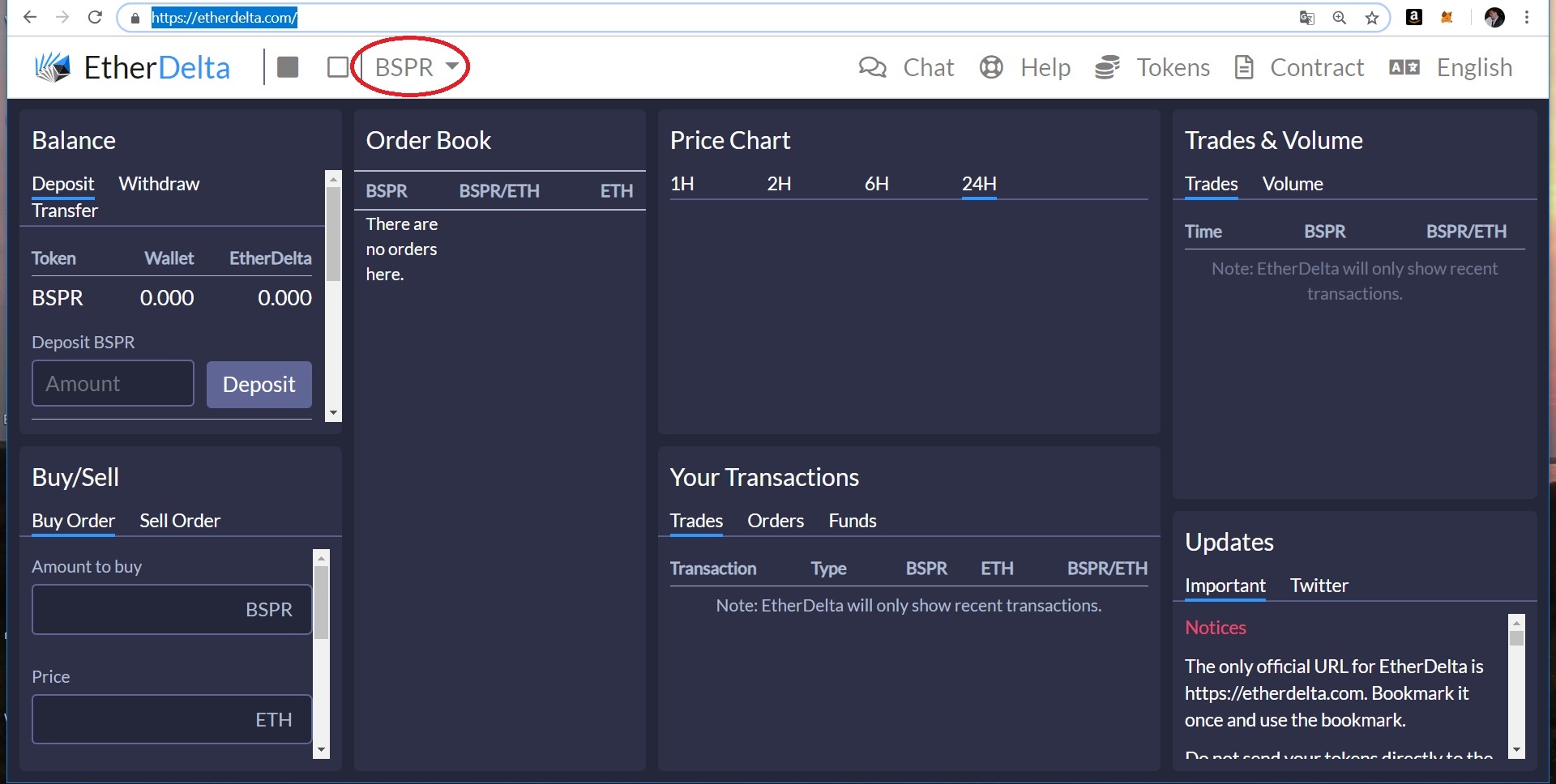1556x784 pixels.
Task: Select the outlined light theme square icon
Action: pos(338,66)
